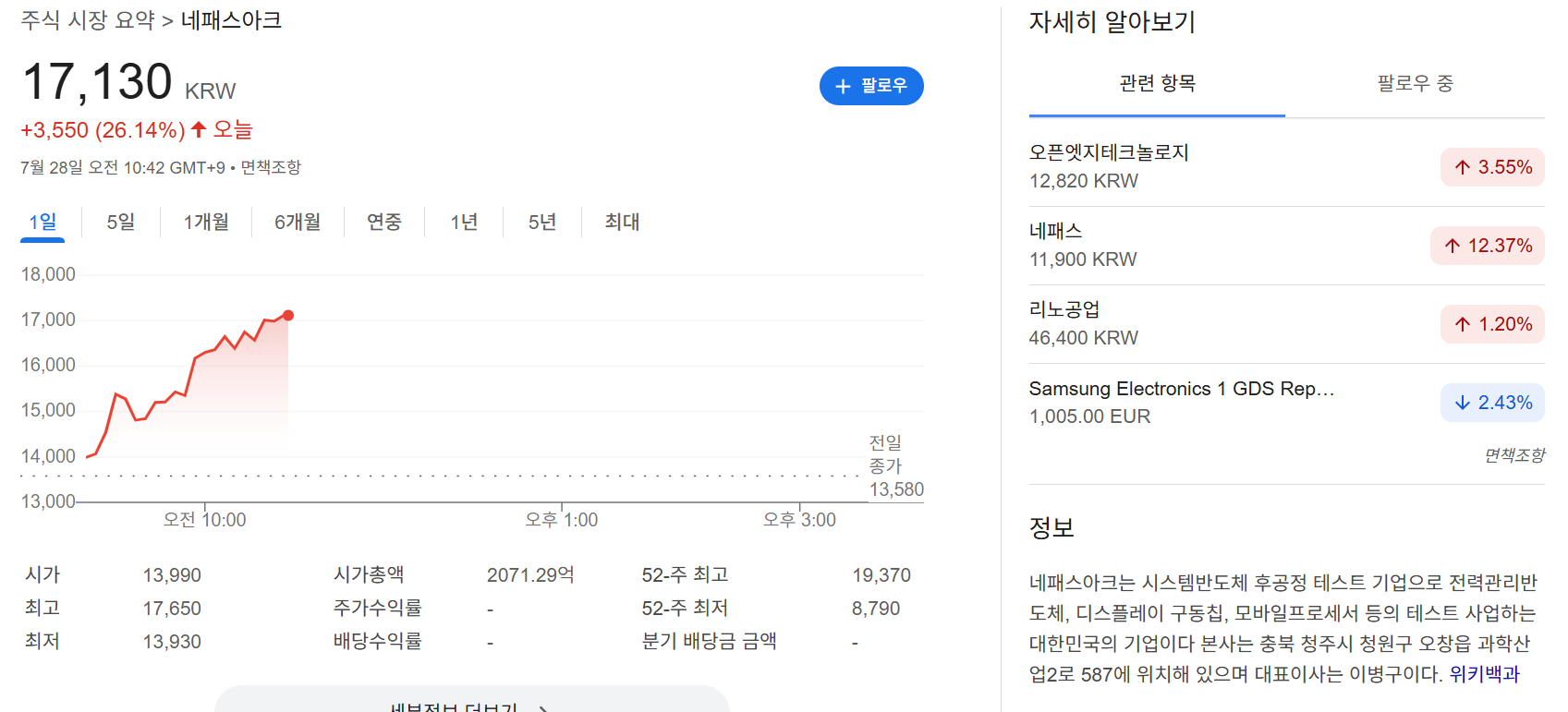Select the 연중 chart range tab
Viewport: 1568px width, 712px height.
pyautogui.click(x=384, y=222)
